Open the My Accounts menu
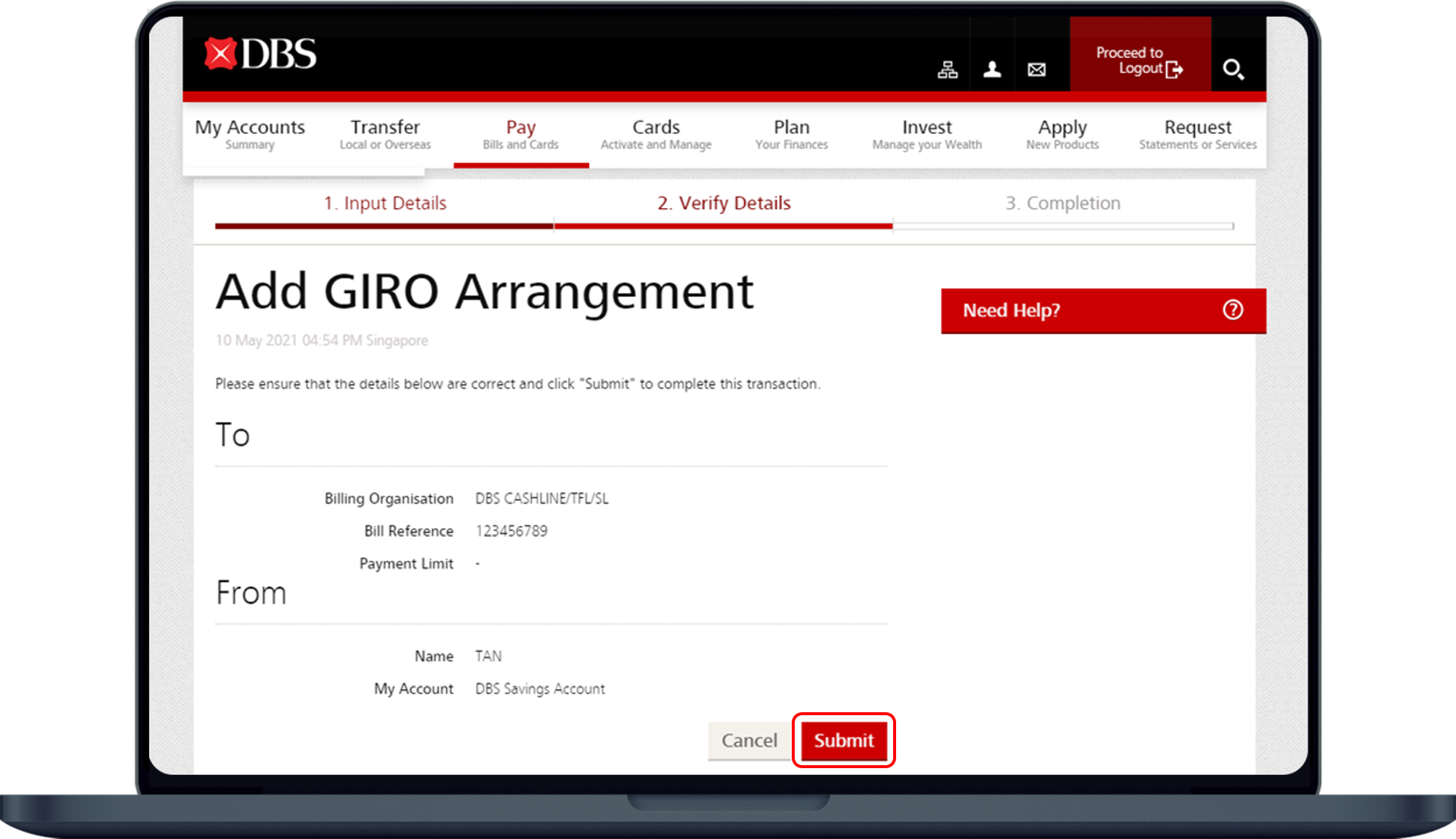1456x839 pixels. point(250,134)
